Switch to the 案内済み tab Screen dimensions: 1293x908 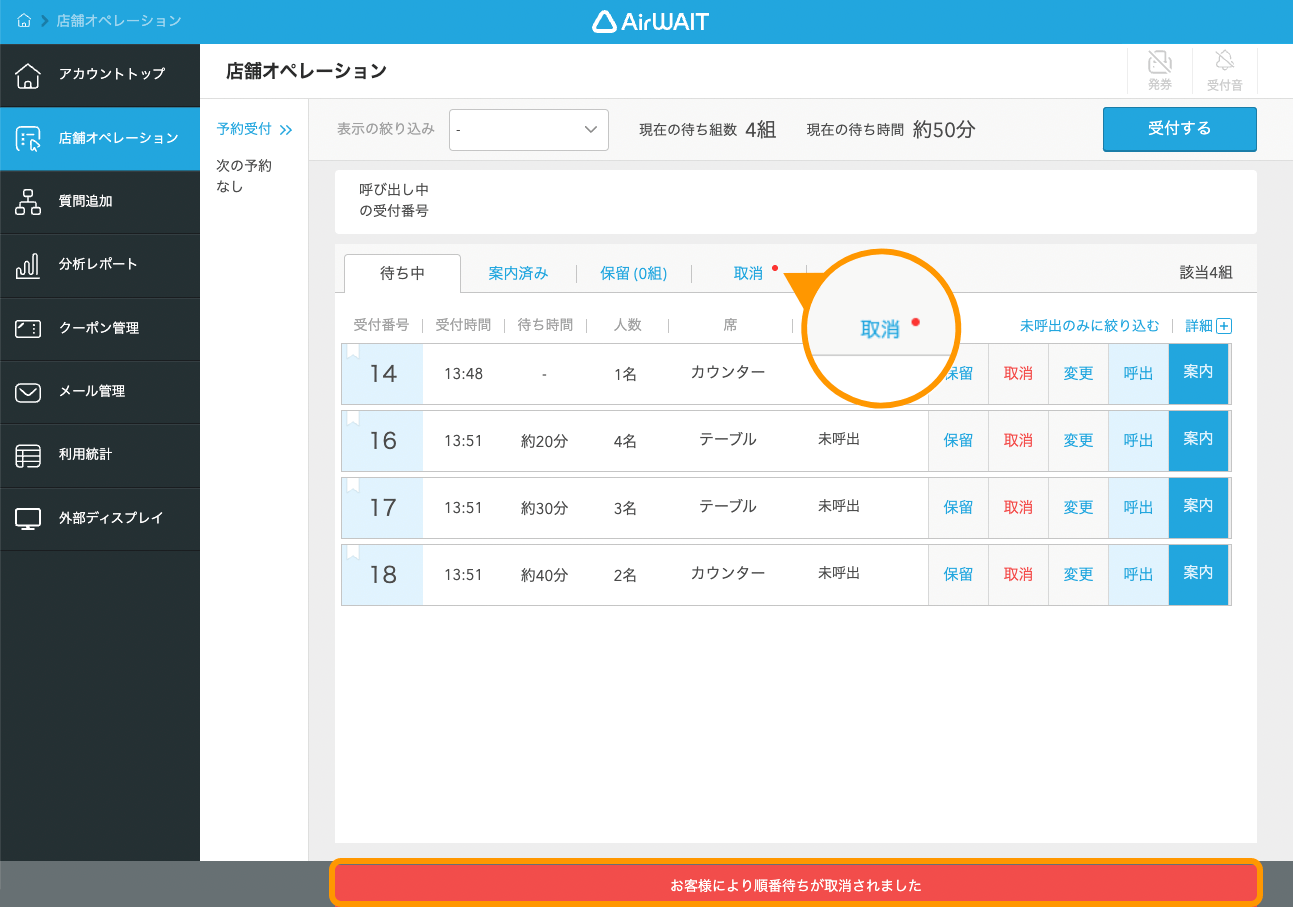point(518,272)
